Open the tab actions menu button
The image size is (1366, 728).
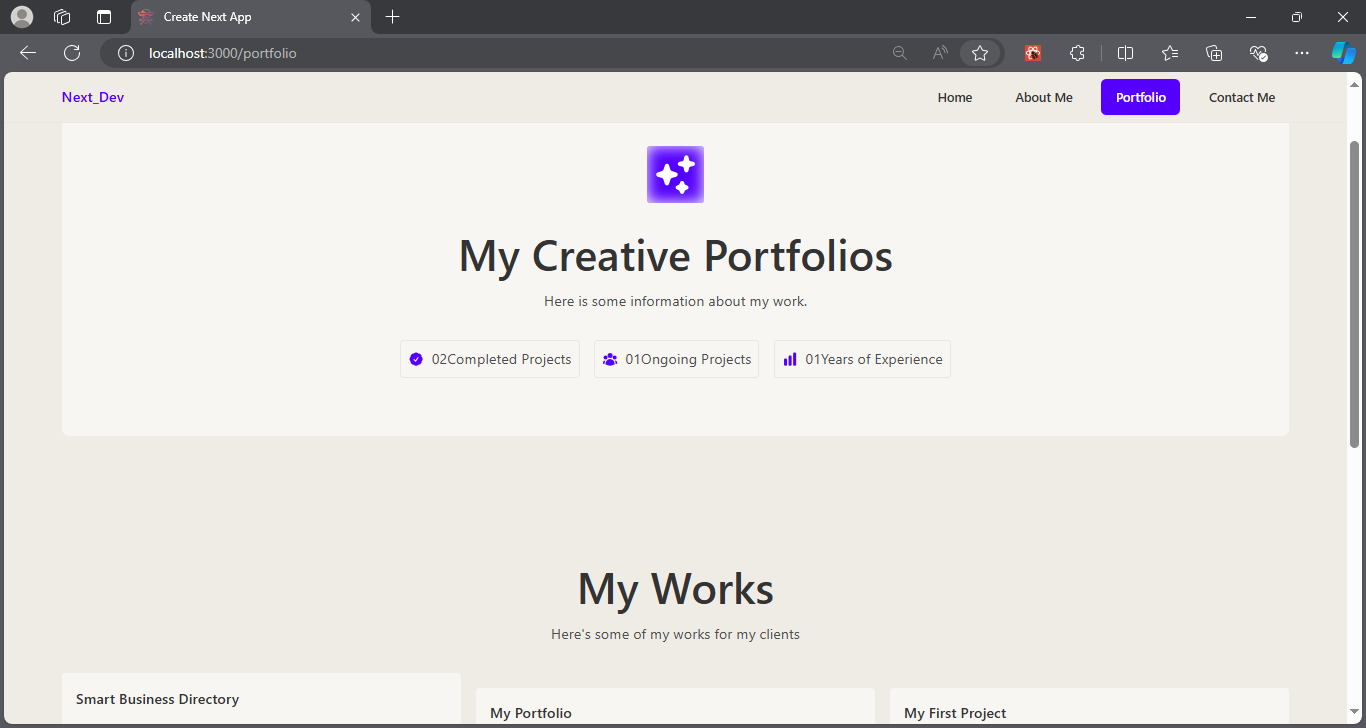[x=104, y=17]
